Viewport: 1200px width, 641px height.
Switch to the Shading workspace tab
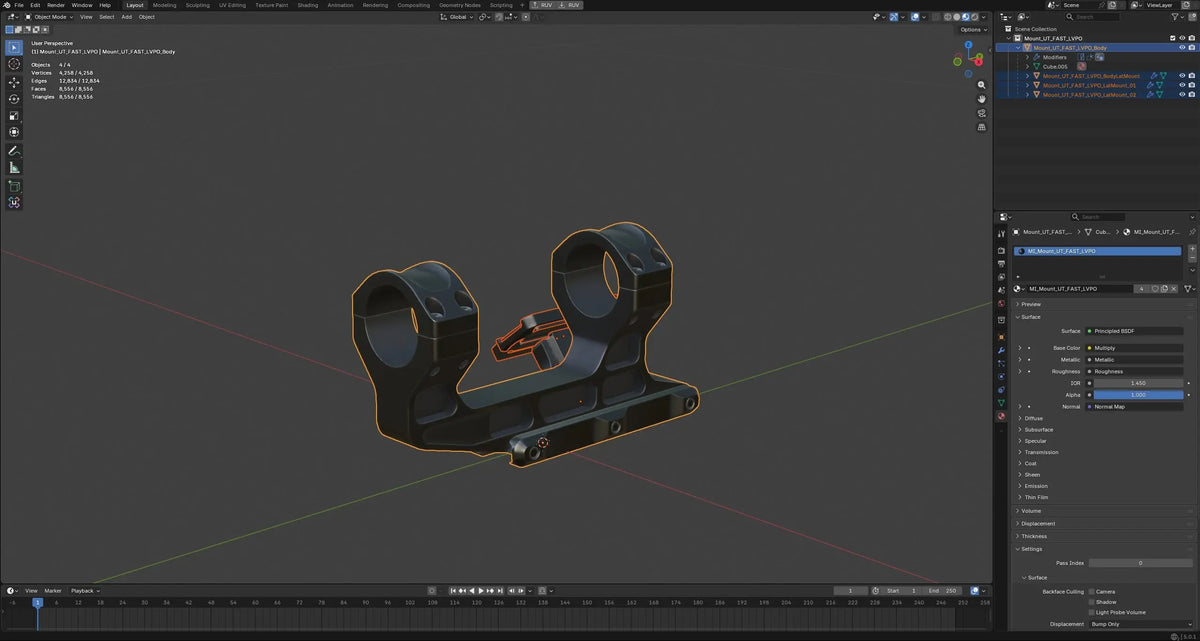308,5
